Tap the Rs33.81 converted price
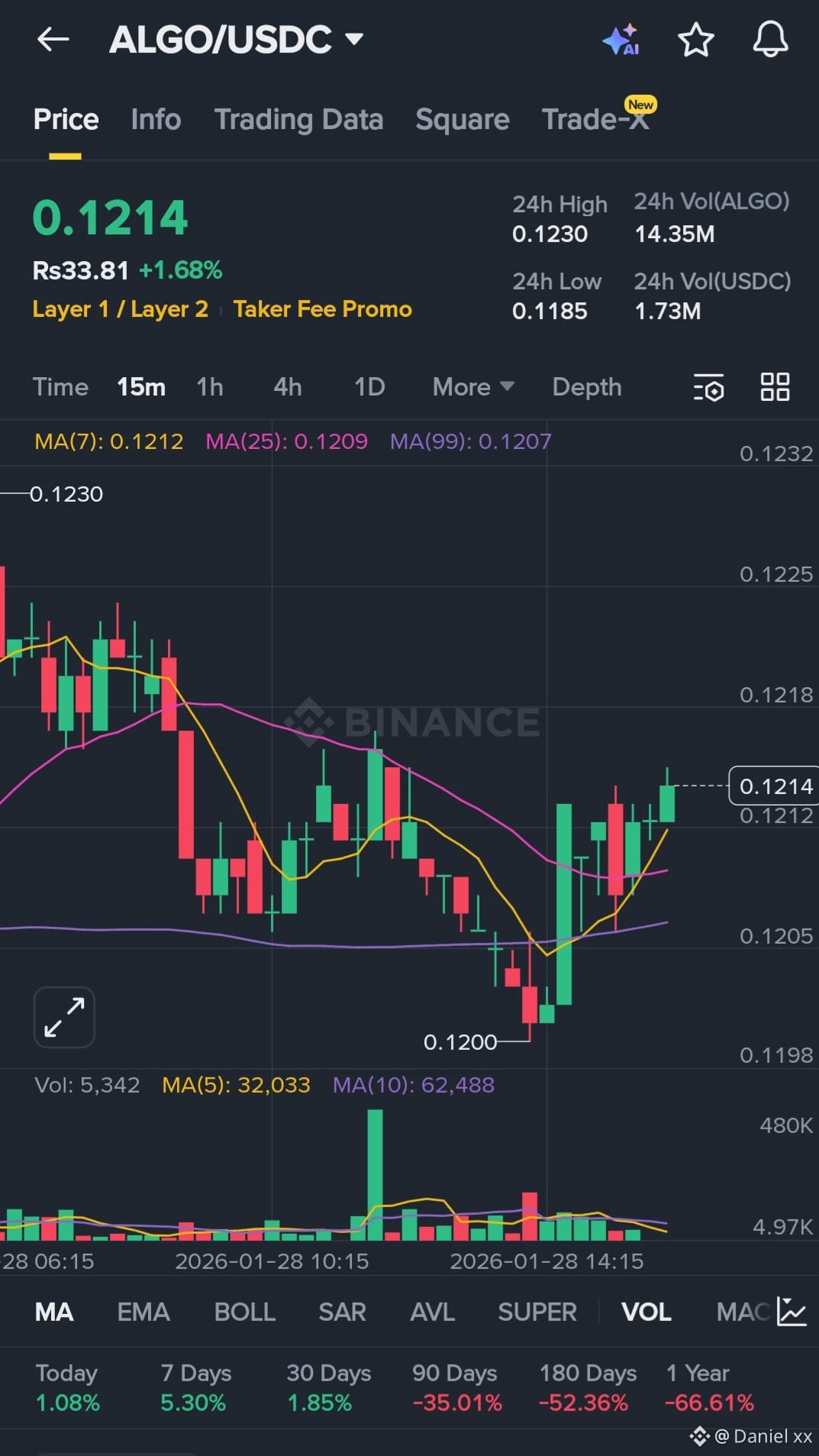 pos(80,270)
